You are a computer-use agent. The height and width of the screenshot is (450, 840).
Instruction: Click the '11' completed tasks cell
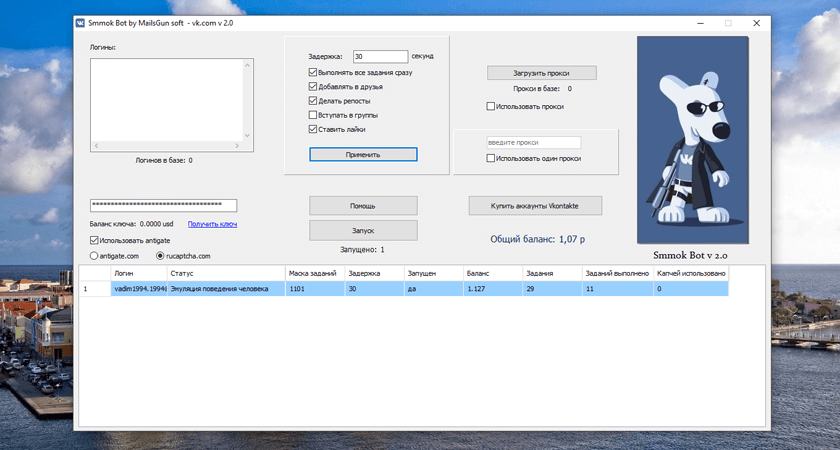[618, 289]
